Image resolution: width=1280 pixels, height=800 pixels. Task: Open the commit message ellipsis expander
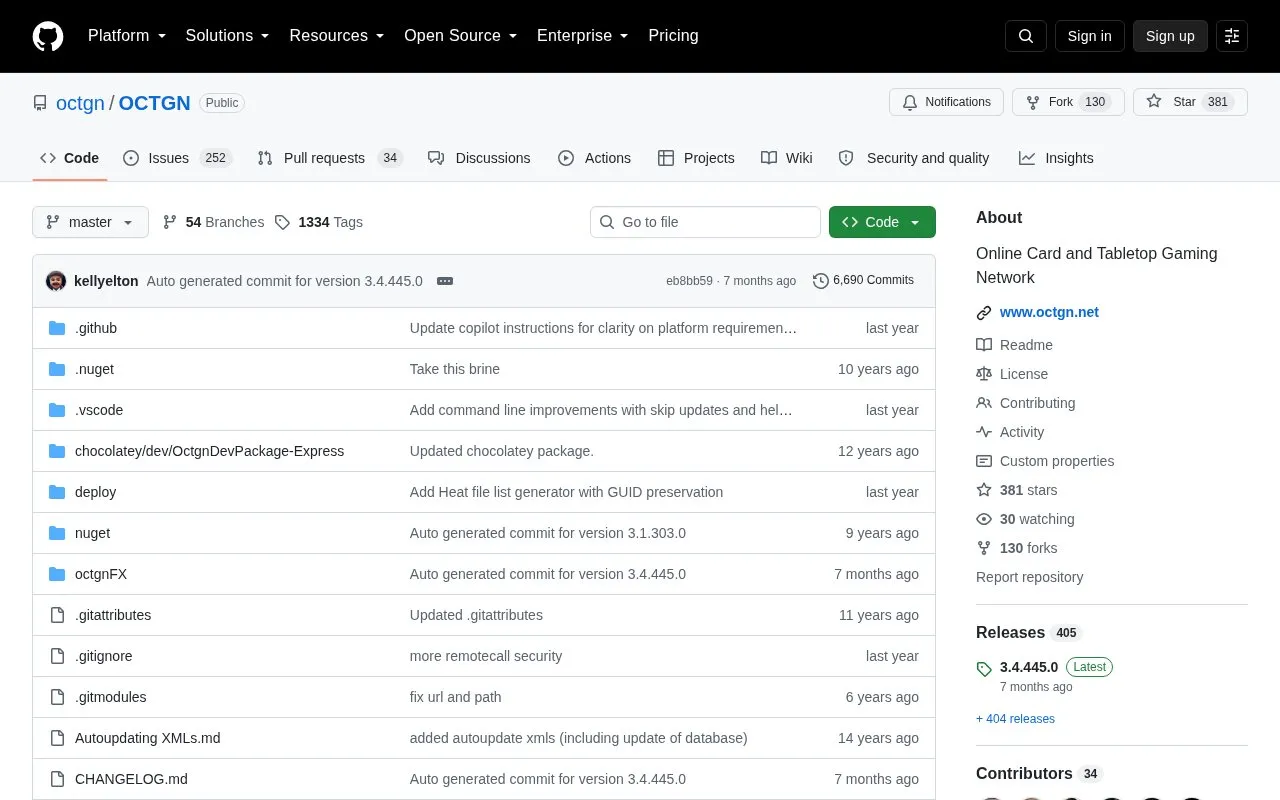coord(445,281)
